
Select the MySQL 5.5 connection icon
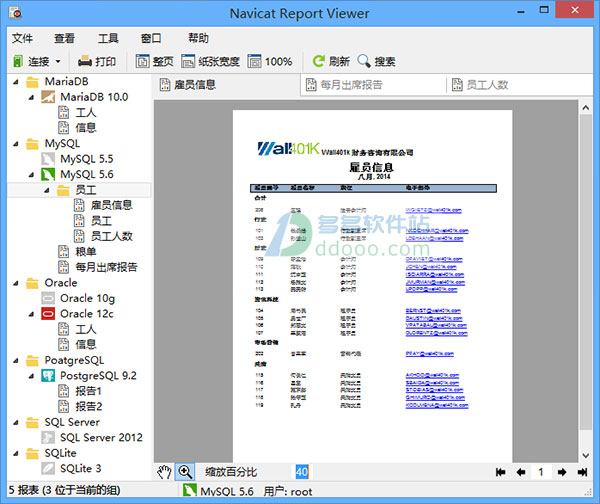(x=48, y=159)
